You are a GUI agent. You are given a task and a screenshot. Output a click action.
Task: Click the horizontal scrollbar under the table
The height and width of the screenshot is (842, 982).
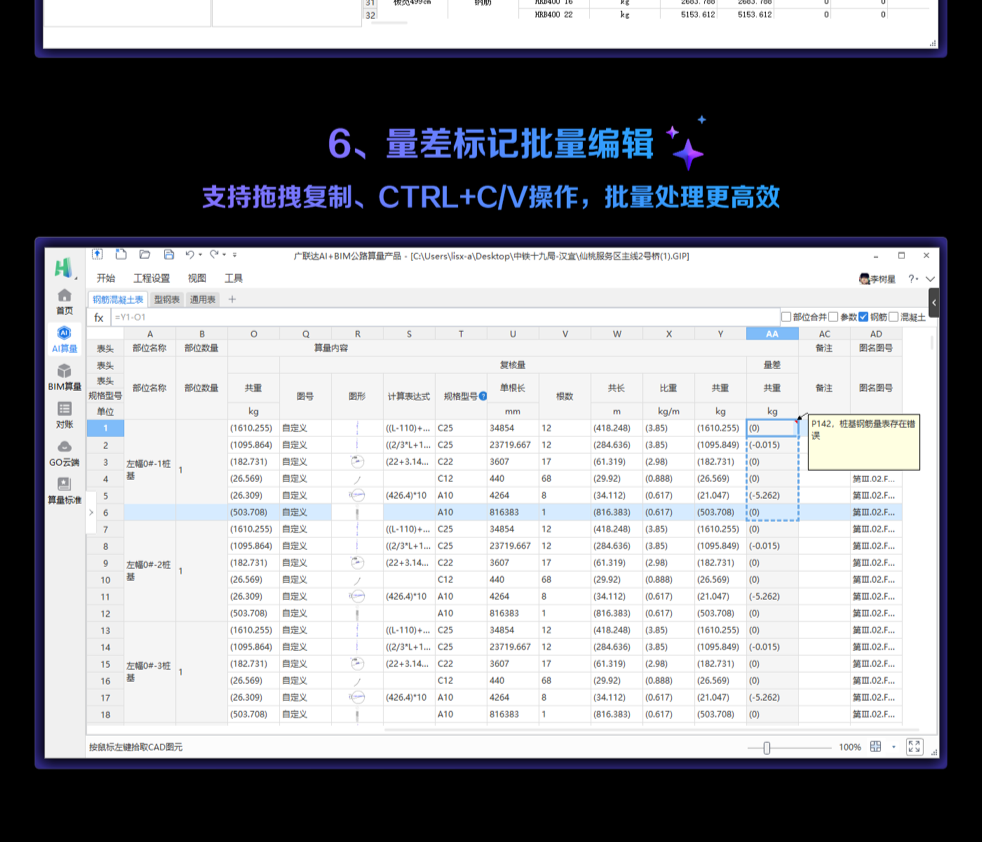651,730
